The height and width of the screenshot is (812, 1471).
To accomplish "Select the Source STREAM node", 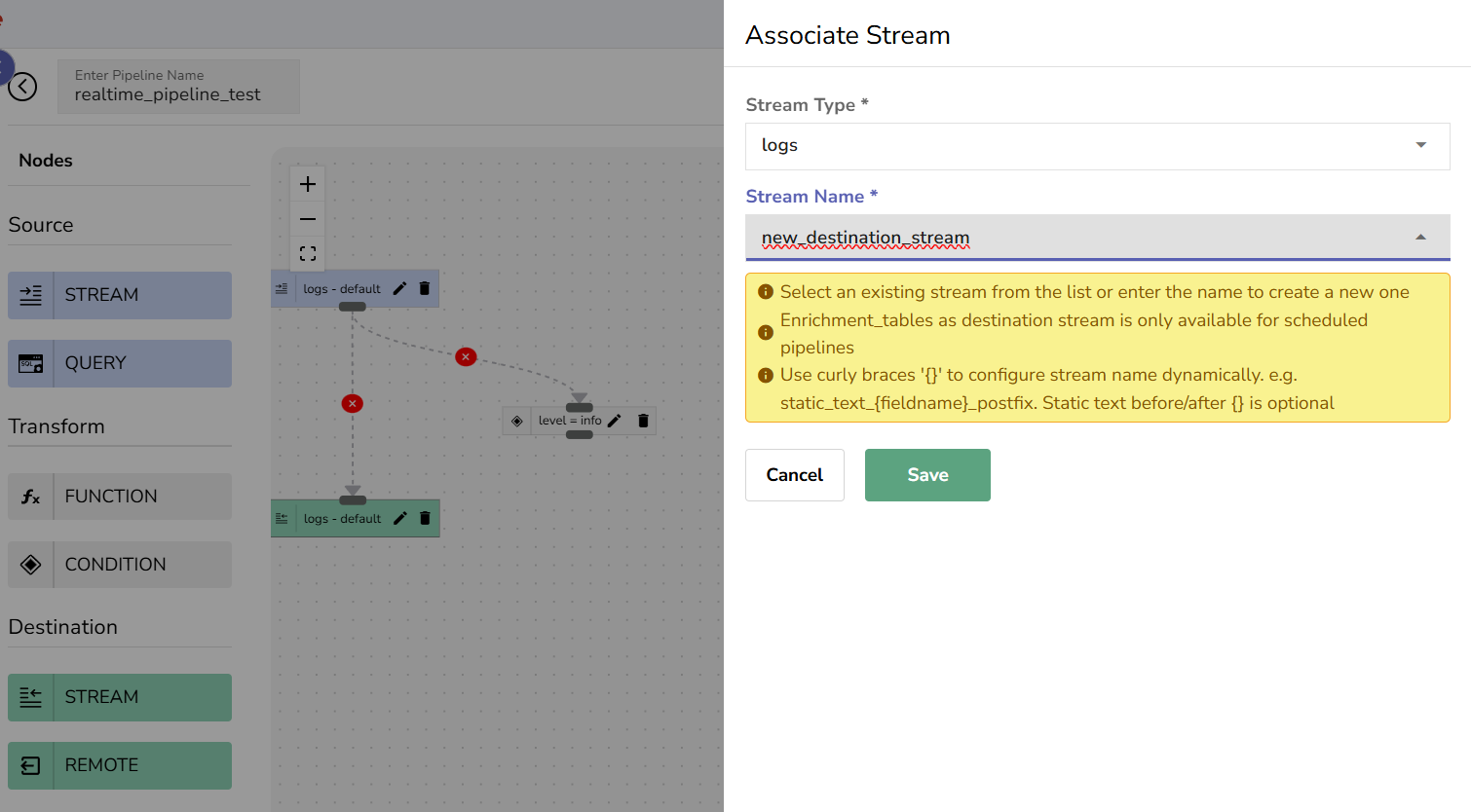I will pos(120,295).
